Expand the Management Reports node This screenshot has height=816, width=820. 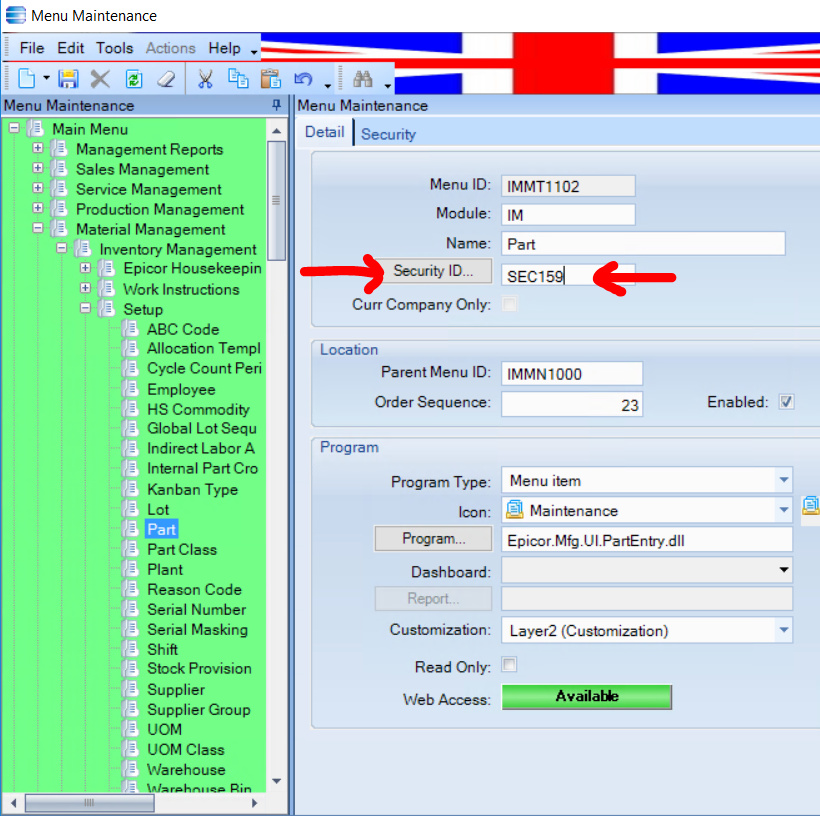38,148
